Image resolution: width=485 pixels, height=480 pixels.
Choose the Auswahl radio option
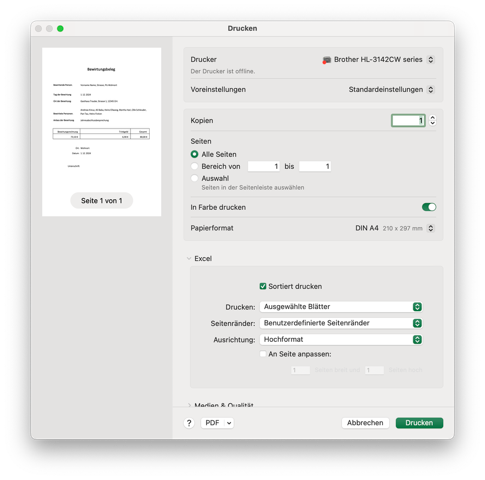tap(194, 178)
